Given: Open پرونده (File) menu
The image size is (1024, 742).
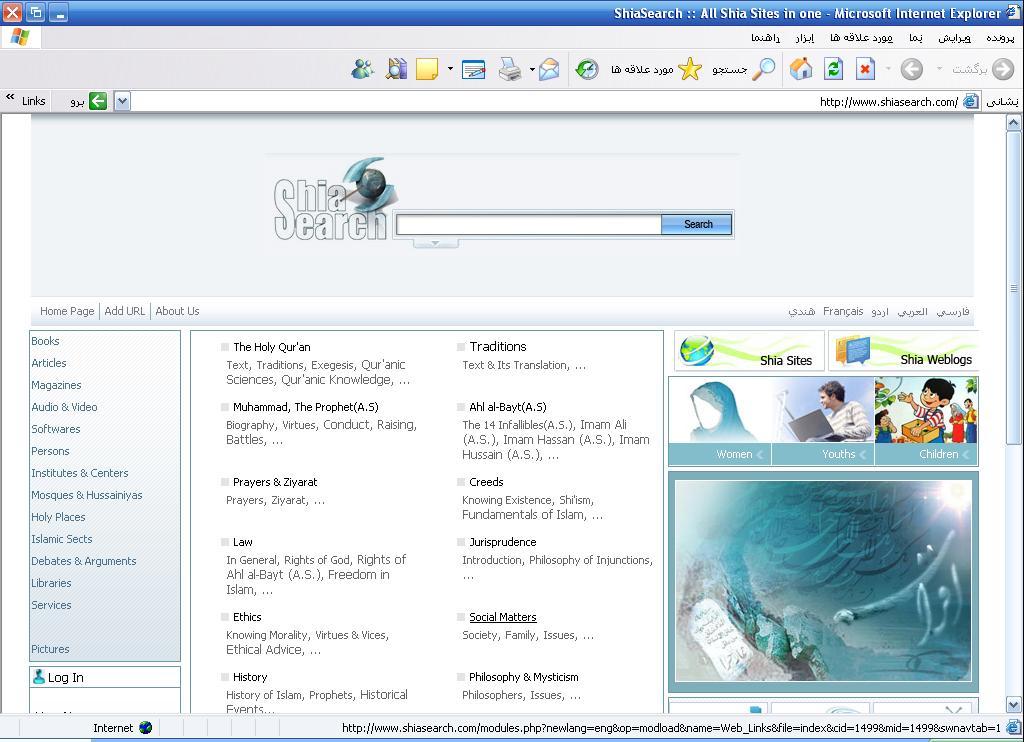Looking at the screenshot, I should (1000, 38).
